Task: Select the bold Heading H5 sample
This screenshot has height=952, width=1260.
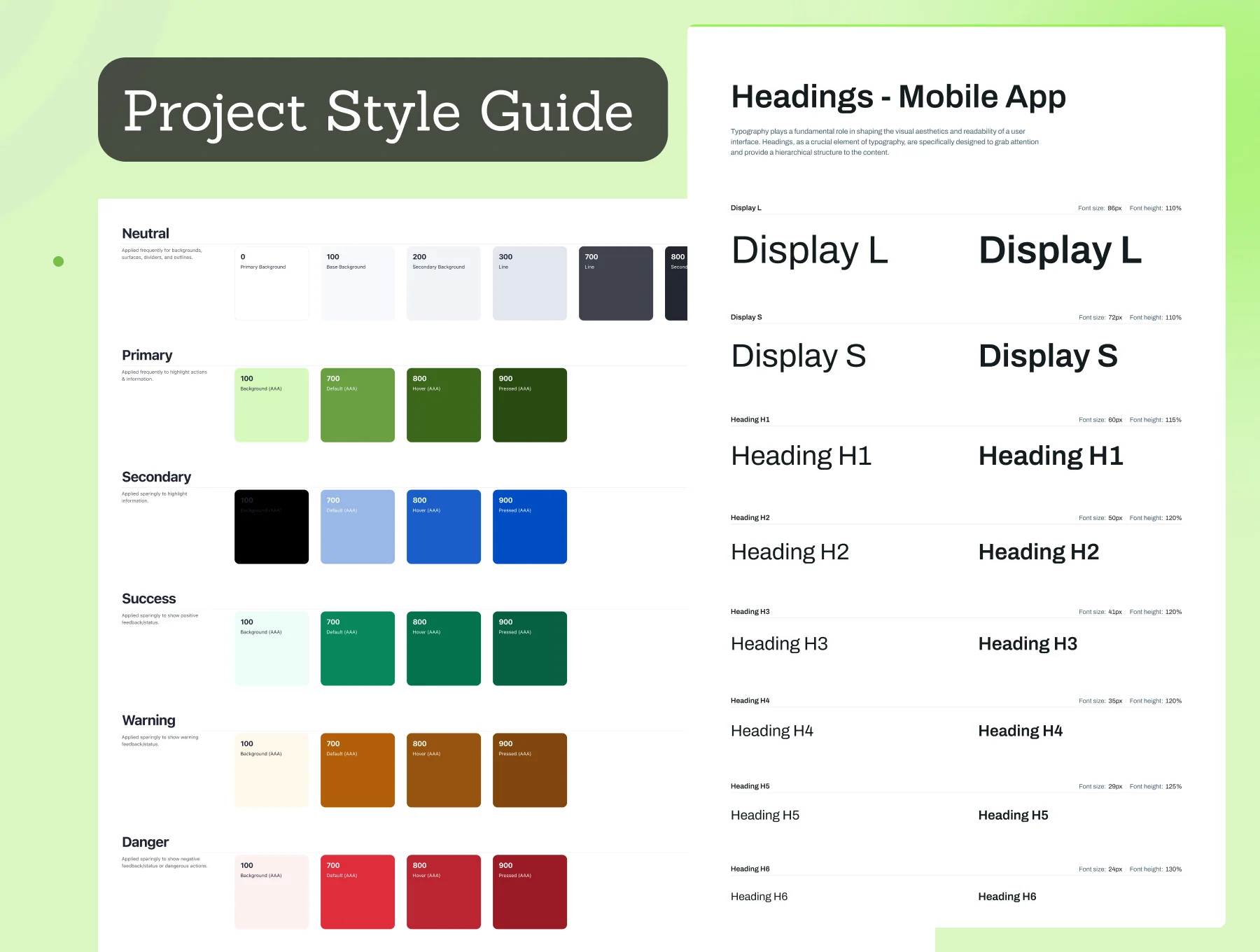Action: [x=1013, y=815]
